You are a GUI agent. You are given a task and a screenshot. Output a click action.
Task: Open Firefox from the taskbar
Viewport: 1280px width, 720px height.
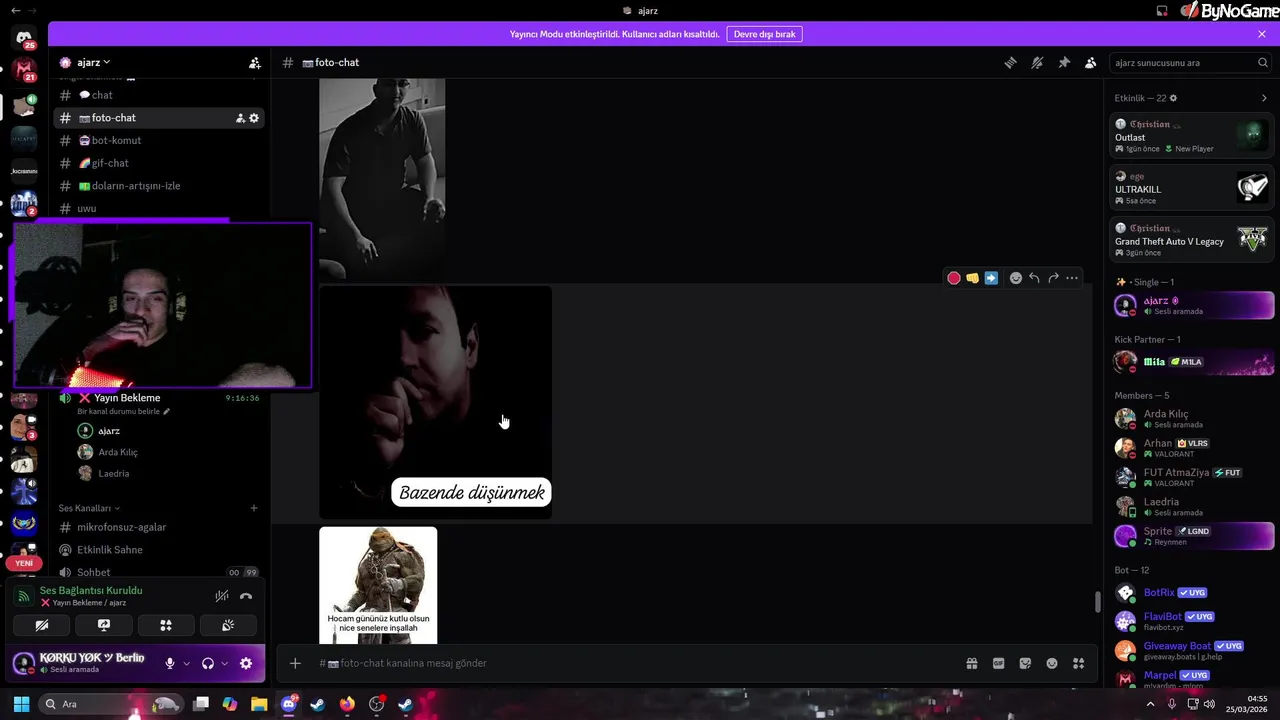[347, 704]
